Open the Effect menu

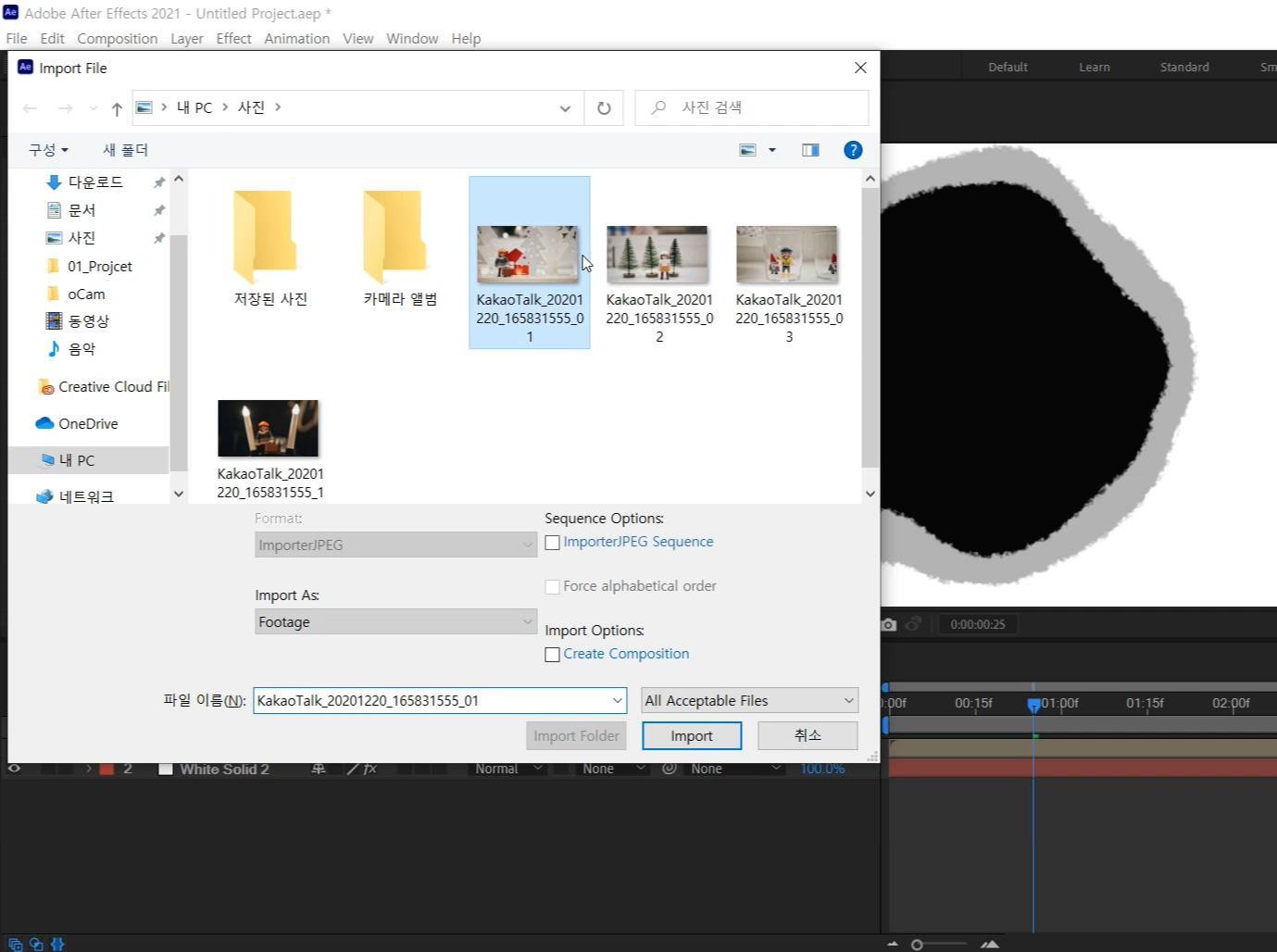(233, 38)
